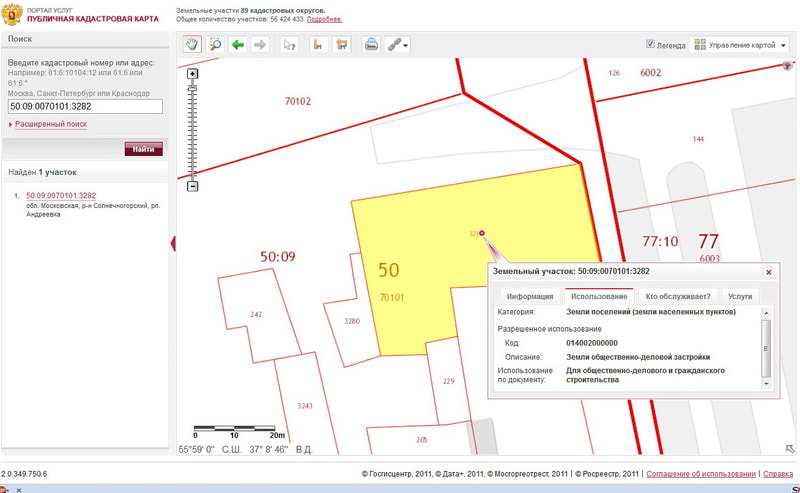Image resolution: width=800 pixels, height=493 pixels.
Task: Click the Найти search button
Action: pos(143,149)
